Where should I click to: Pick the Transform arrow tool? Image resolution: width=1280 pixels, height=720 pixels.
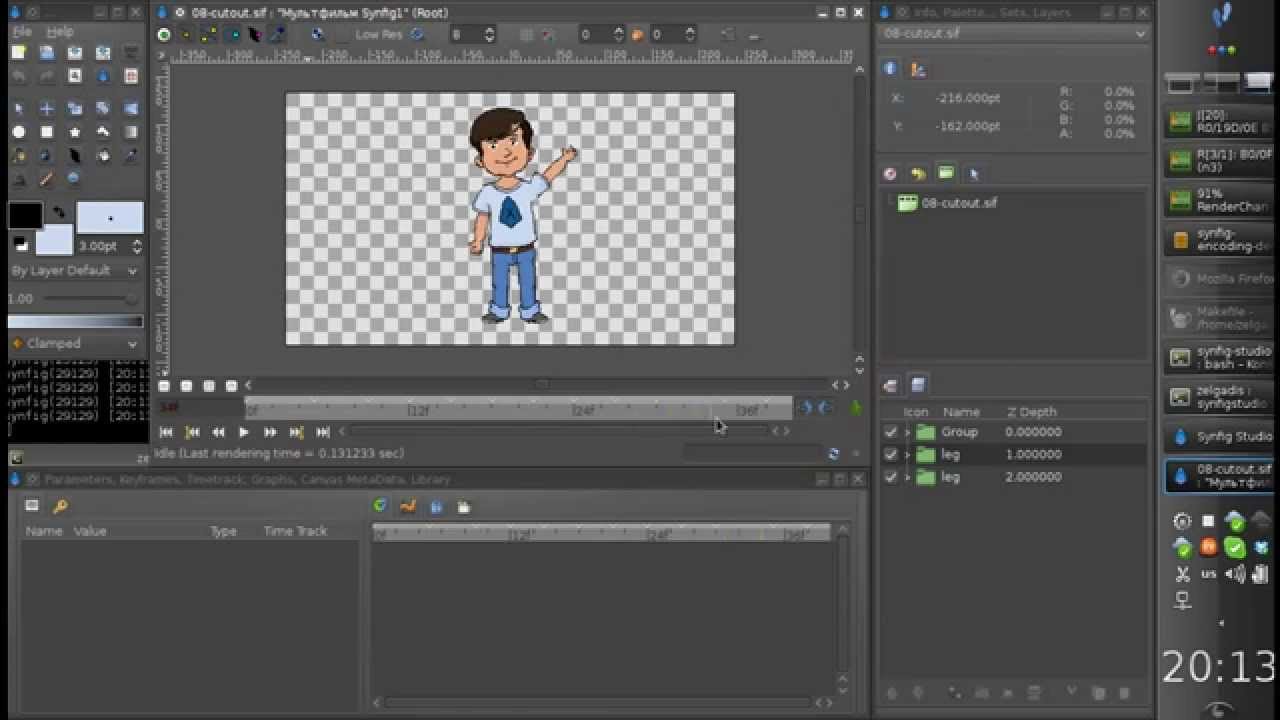pyautogui.click(x=18, y=109)
